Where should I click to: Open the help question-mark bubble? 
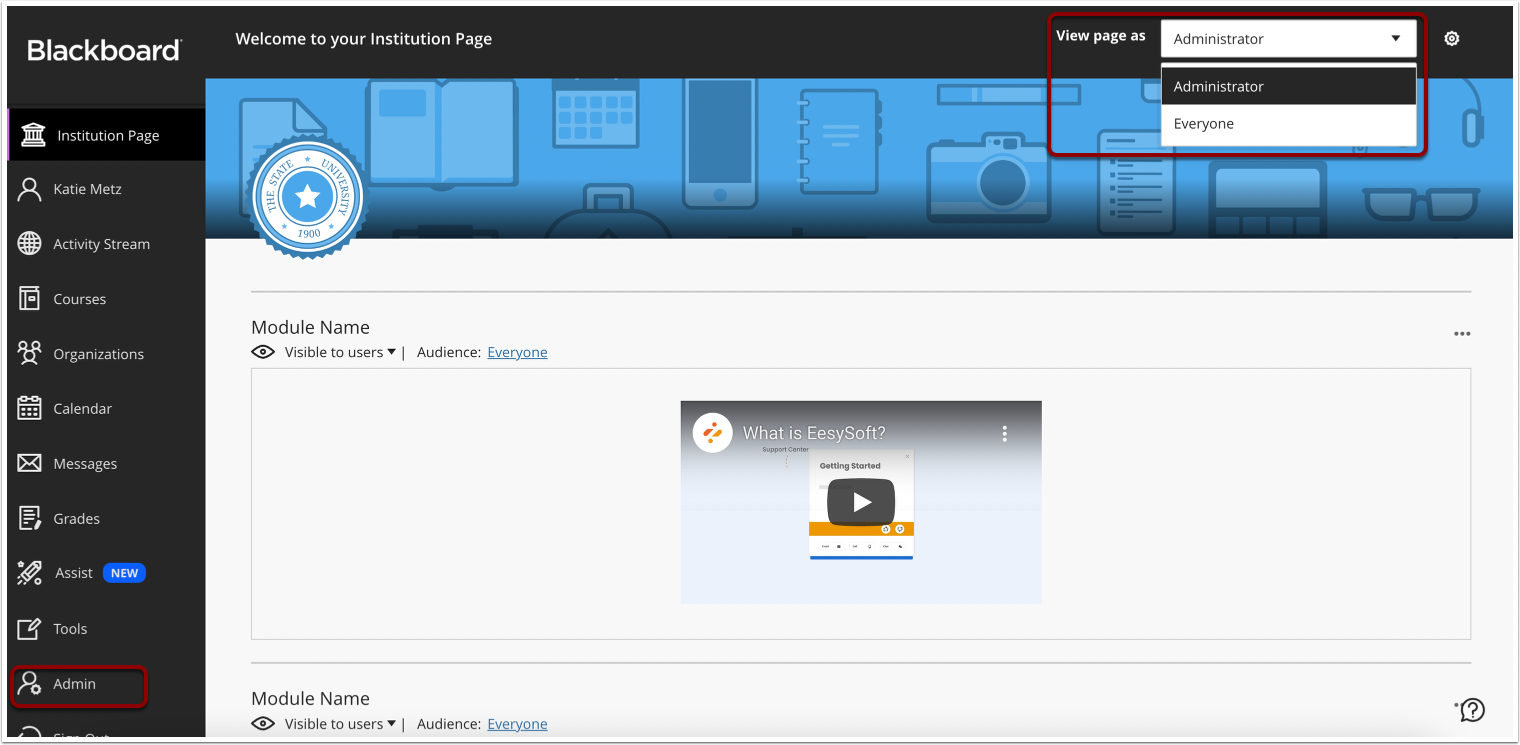[x=1471, y=710]
